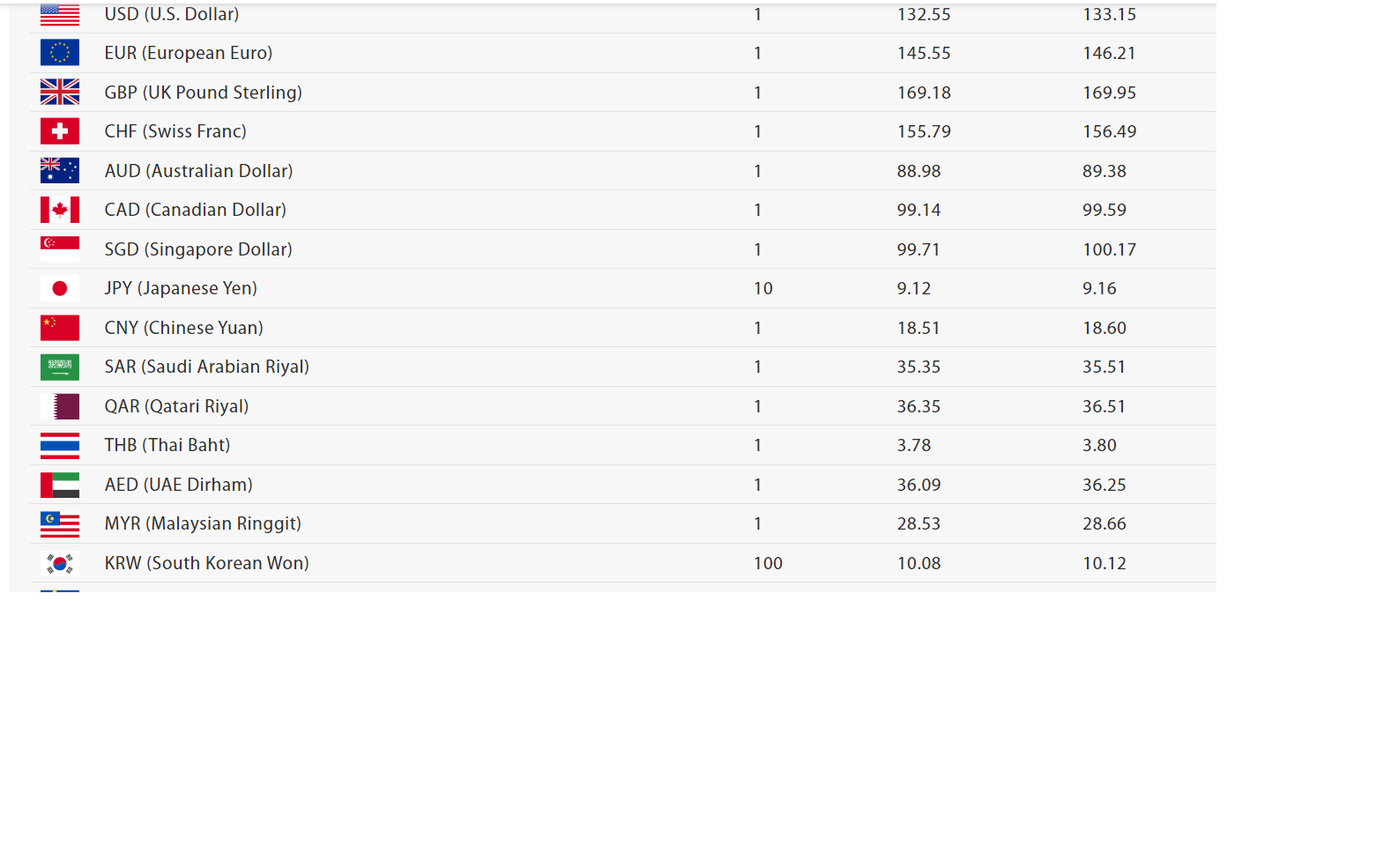Click the U.S. flag icon
This screenshot has width=1398, height=868.
60,15
